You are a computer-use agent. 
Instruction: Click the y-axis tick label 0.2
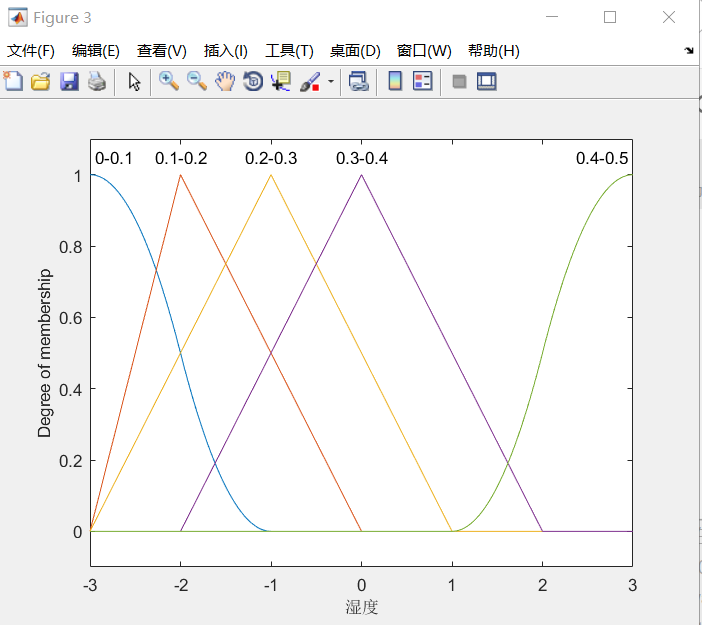(x=71, y=461)
